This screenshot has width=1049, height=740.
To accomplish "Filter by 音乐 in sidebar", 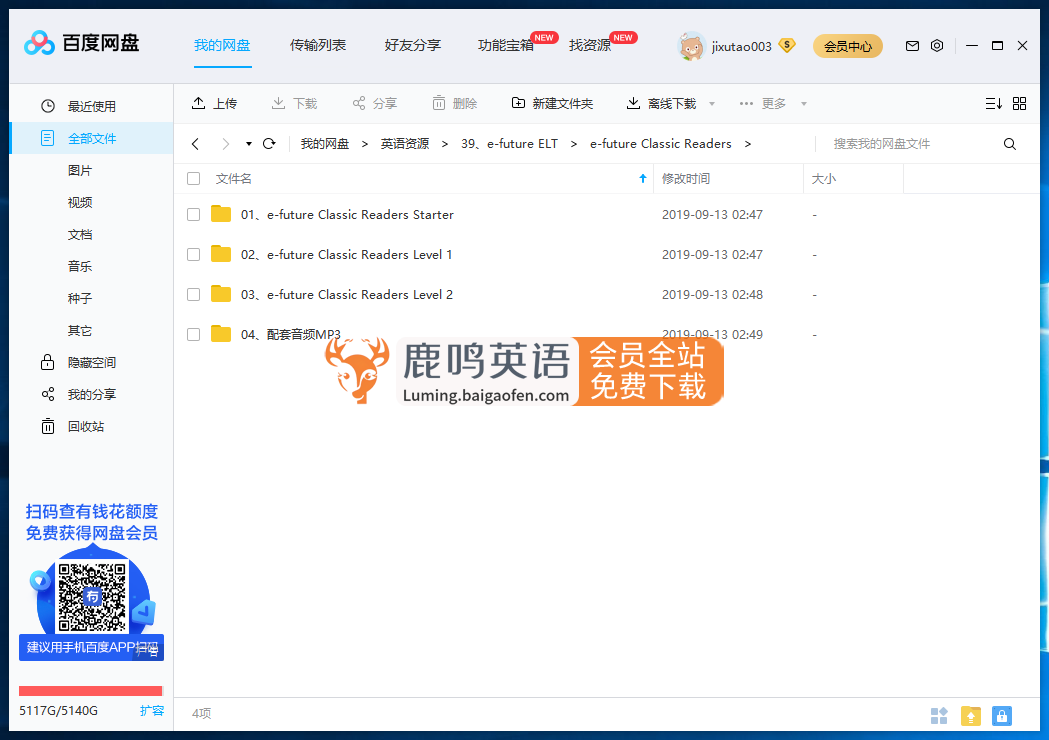I will tap(80, 266).
